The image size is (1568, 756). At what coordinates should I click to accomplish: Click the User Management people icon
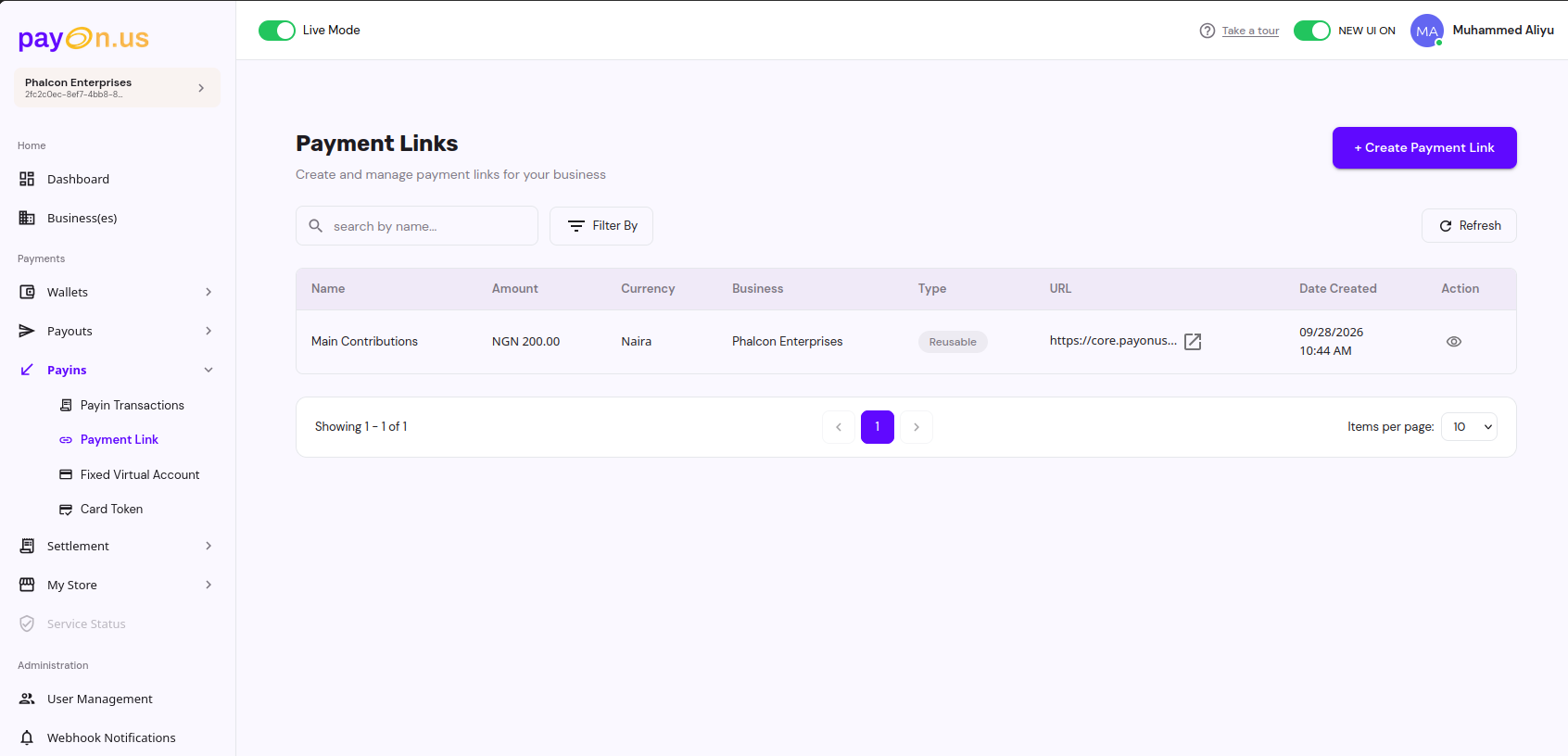(27, 699)
